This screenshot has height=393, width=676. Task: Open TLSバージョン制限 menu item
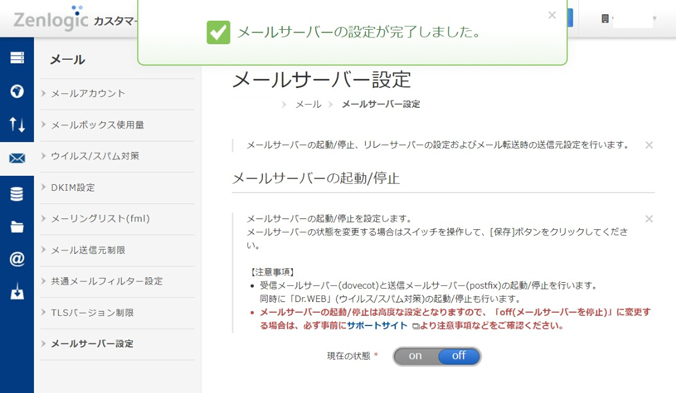click(x=92, y=312)
